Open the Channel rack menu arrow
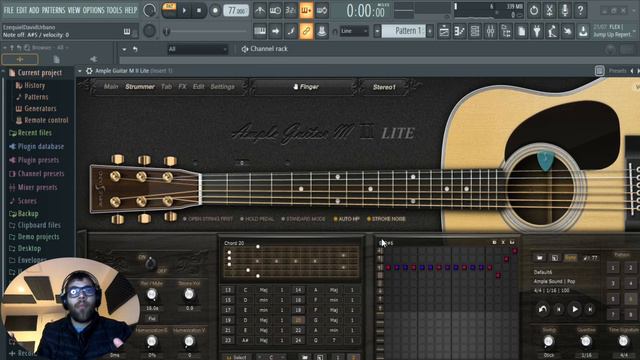 [x=124, y=49]
